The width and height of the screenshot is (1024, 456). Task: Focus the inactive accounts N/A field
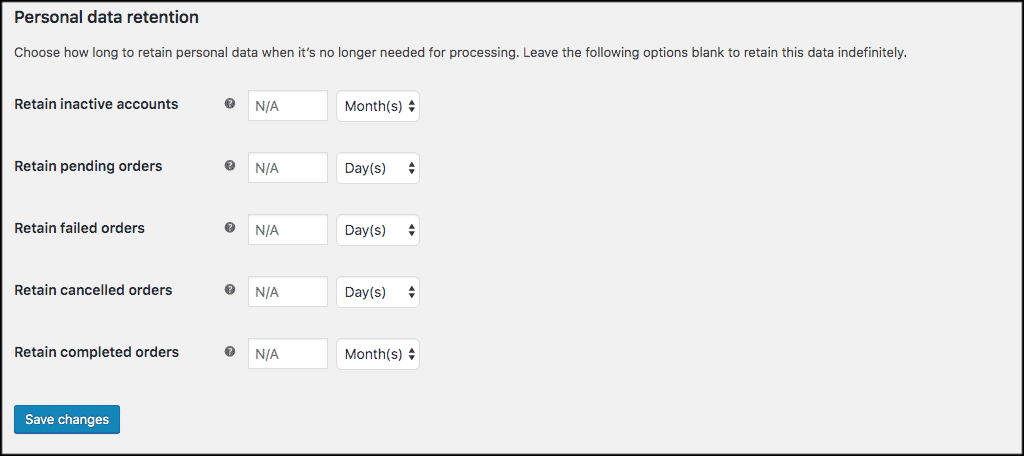[288, 106]
